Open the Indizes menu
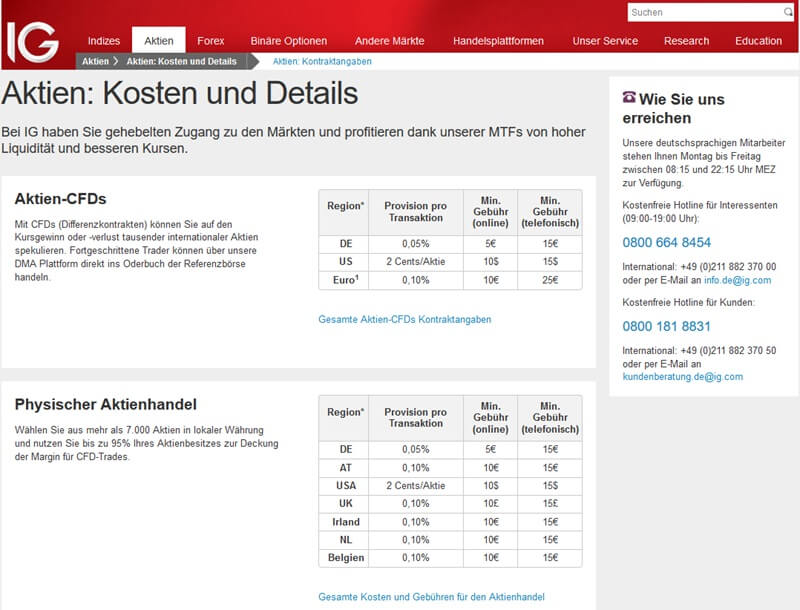This screenshot has width=800, height=610. coord(104,41)
